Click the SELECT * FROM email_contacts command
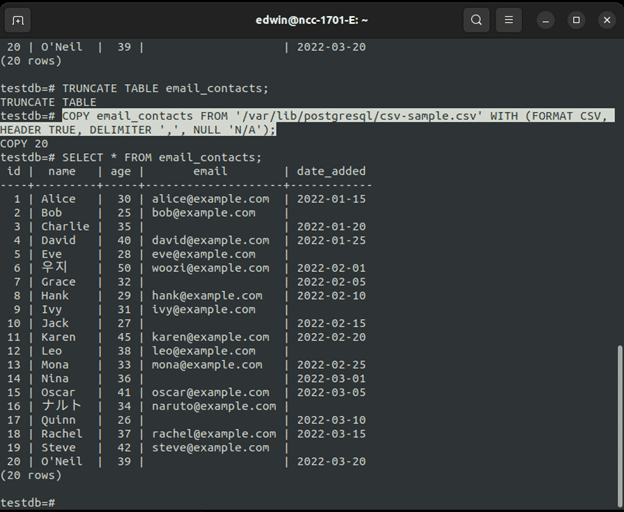The width and height of the screenshot is (624, 512). [x=162, y=157]
